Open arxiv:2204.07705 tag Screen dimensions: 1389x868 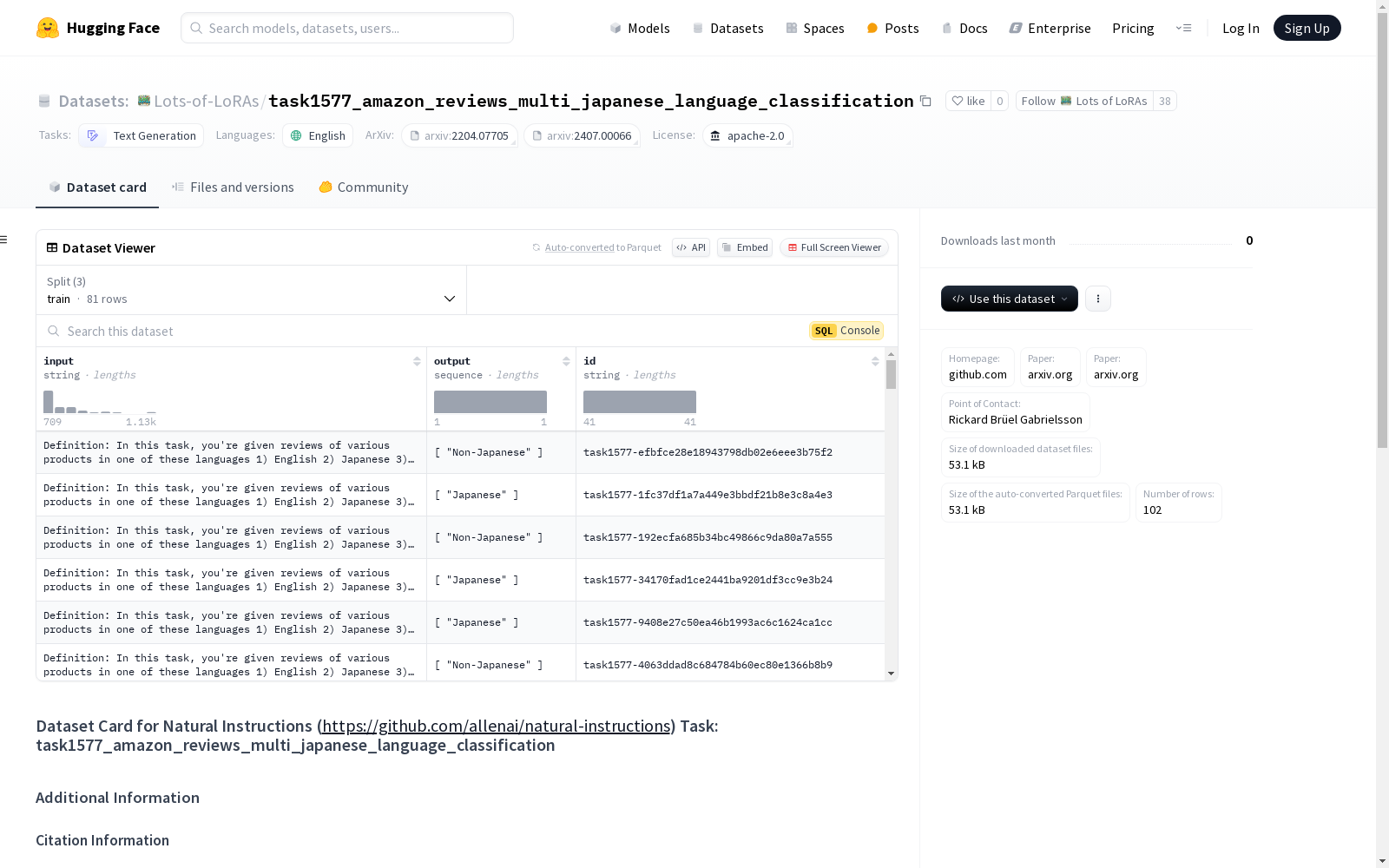click(459, 135)
